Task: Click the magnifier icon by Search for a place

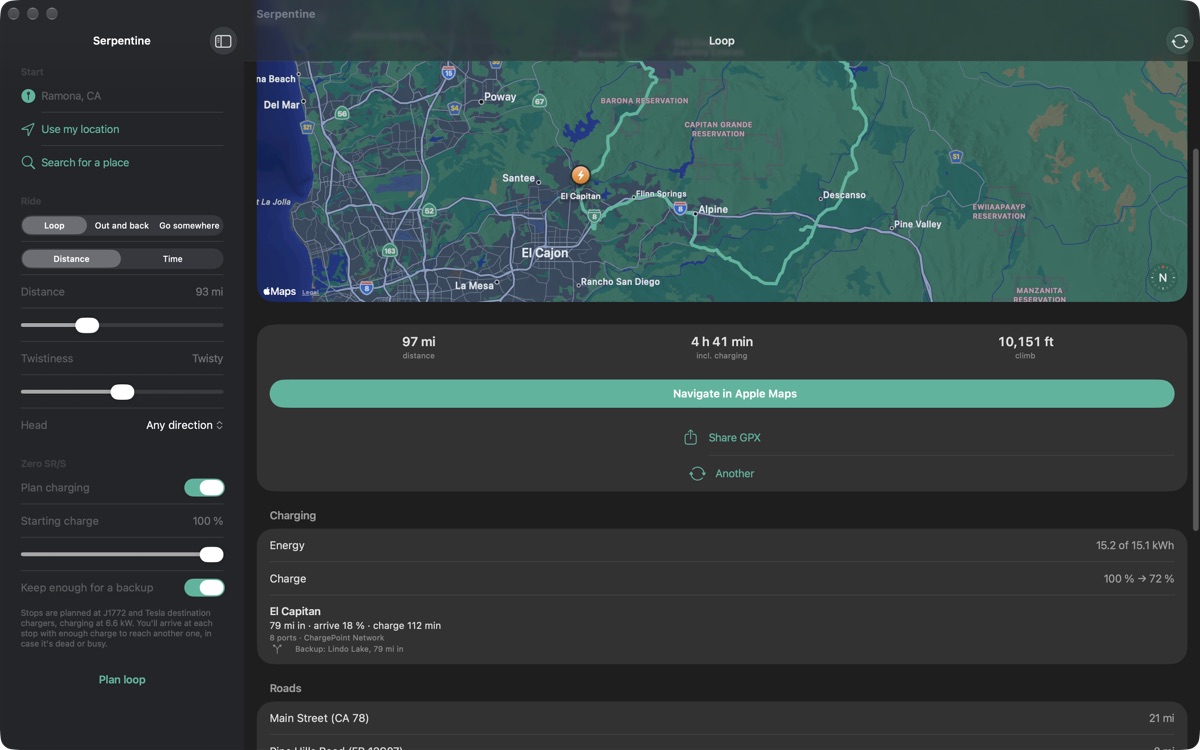Action: tap(28, 162)
